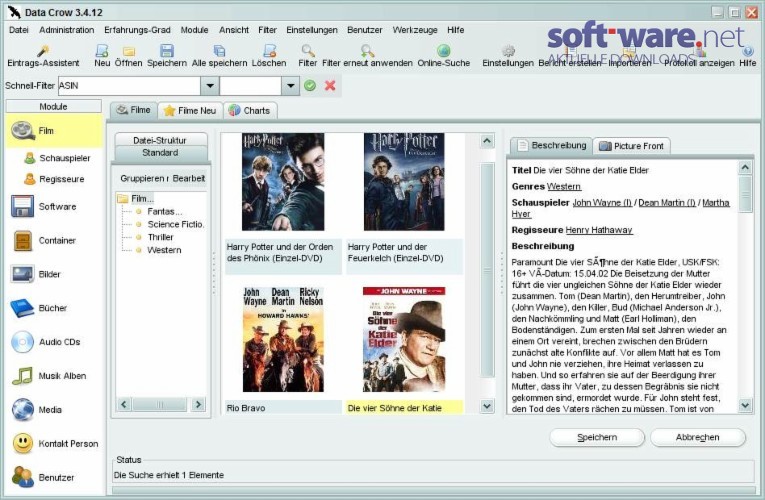Open the John Wayne (I) actor link
This screenshot has height=500, width=765.
[x=602, y=202]
